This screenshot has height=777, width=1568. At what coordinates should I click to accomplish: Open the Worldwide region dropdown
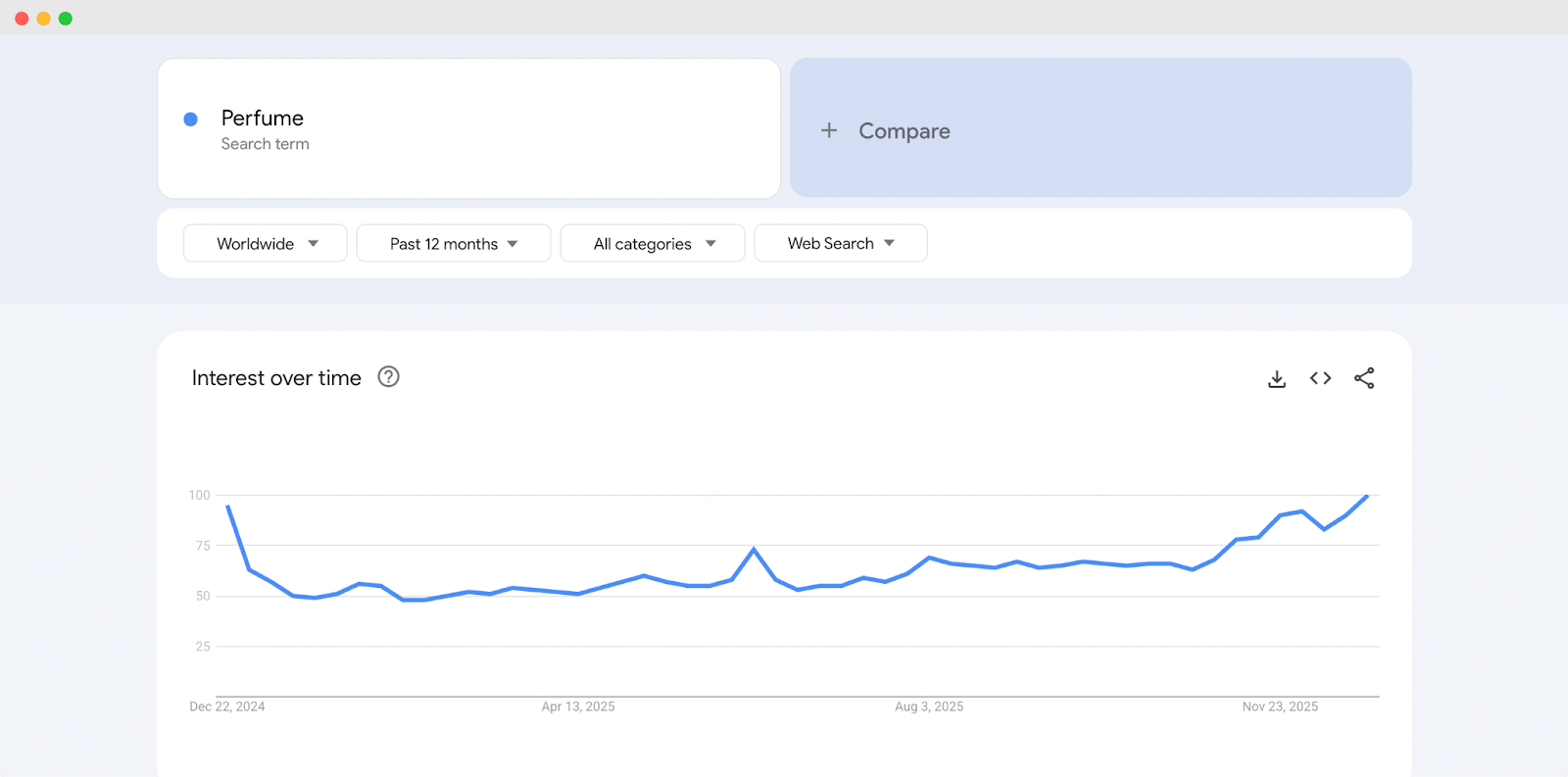(266, 243)
